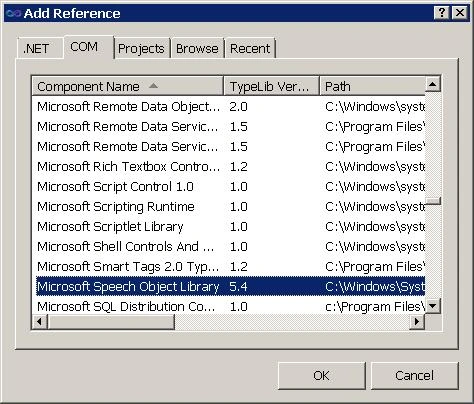Select Microsoft Scriptlet Library row

tap(230, 227)
